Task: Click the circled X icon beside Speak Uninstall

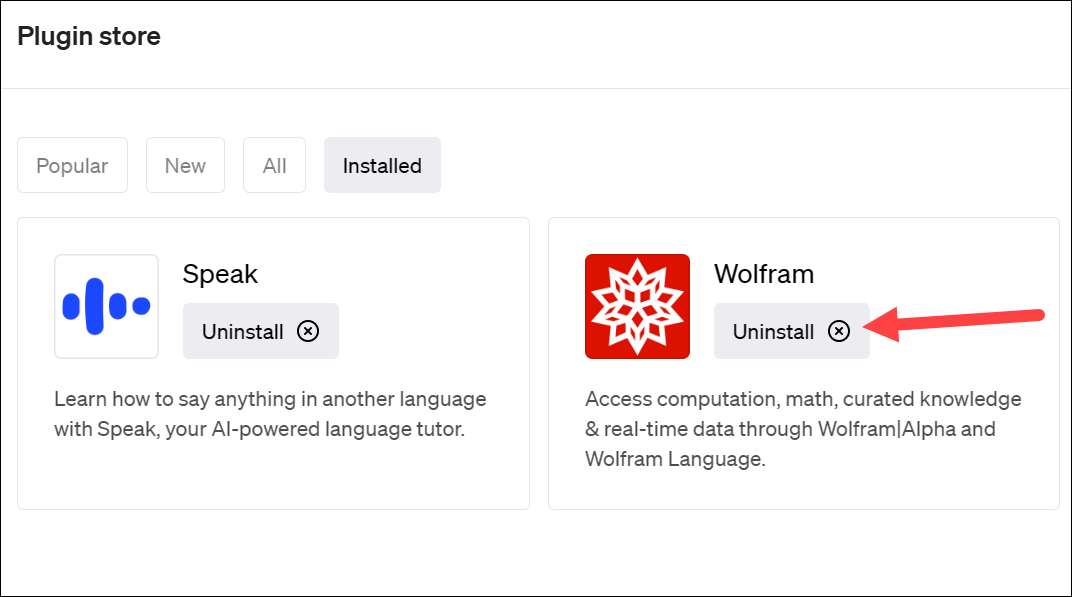Action: 308,331
